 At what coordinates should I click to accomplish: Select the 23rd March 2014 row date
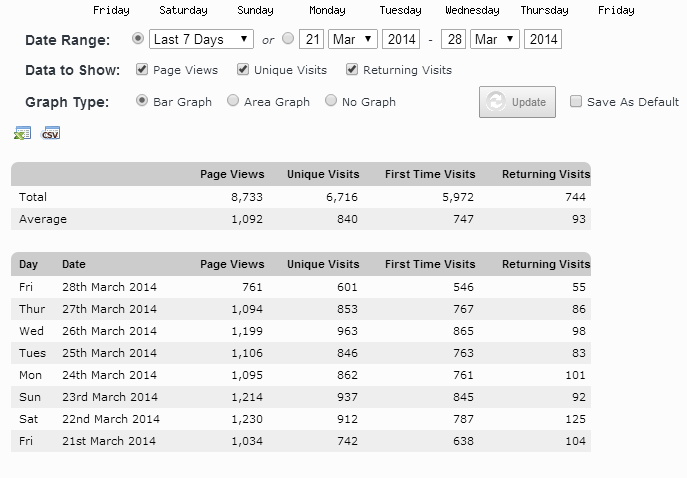pos(110,397)
